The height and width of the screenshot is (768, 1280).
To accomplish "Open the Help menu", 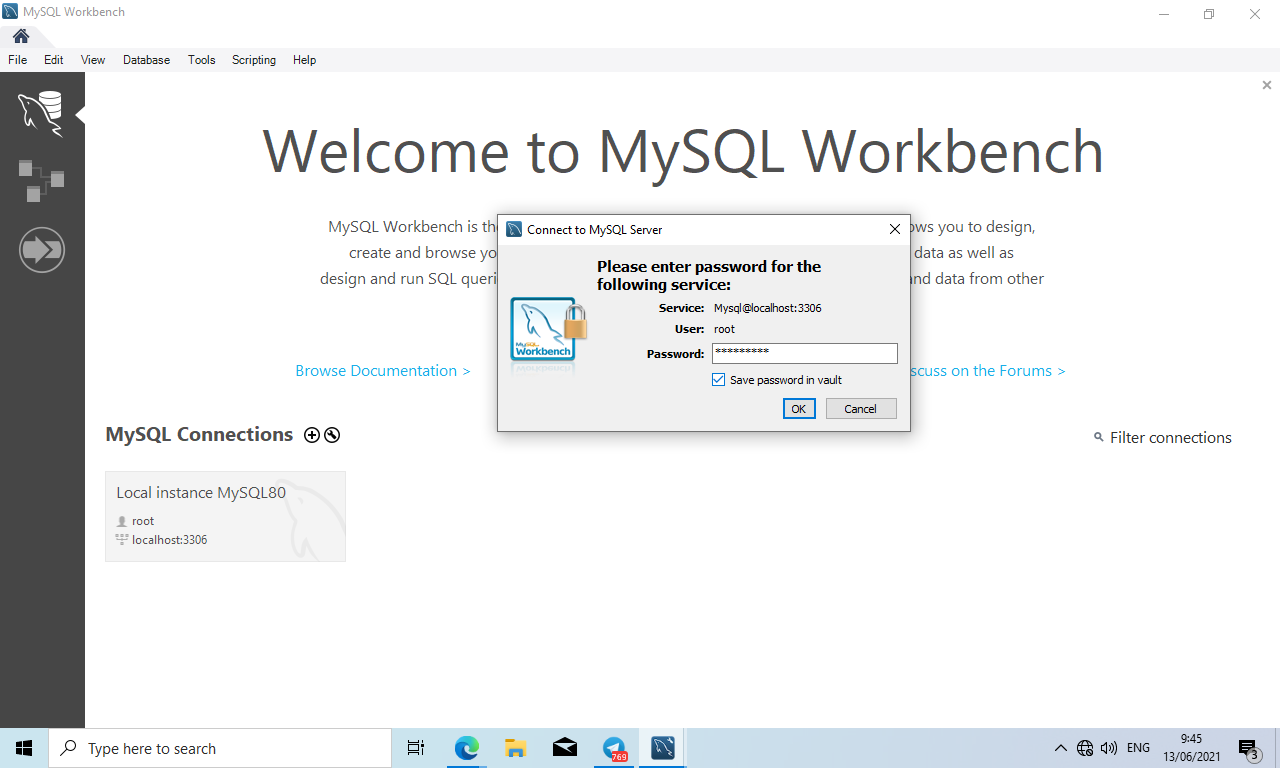I will (305, 60).
